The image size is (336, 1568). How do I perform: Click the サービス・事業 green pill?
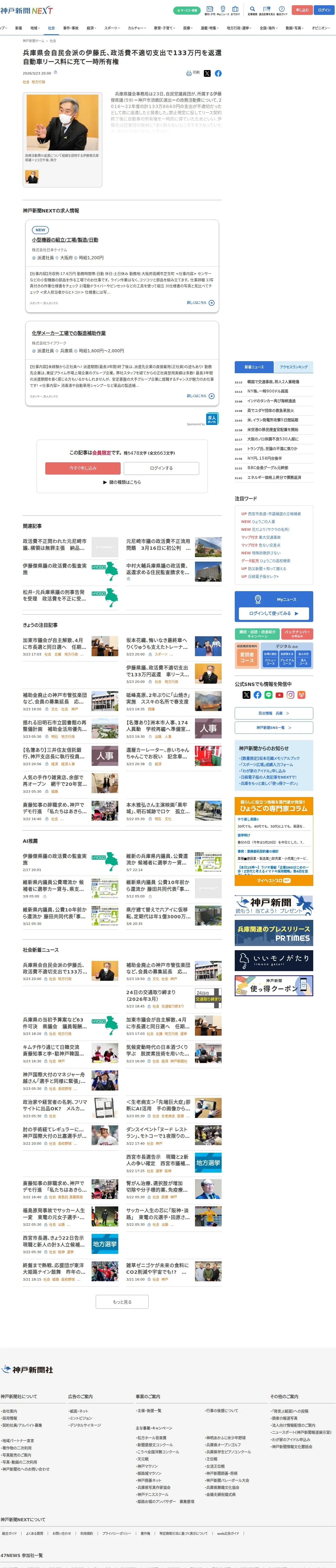pos(187,10)
